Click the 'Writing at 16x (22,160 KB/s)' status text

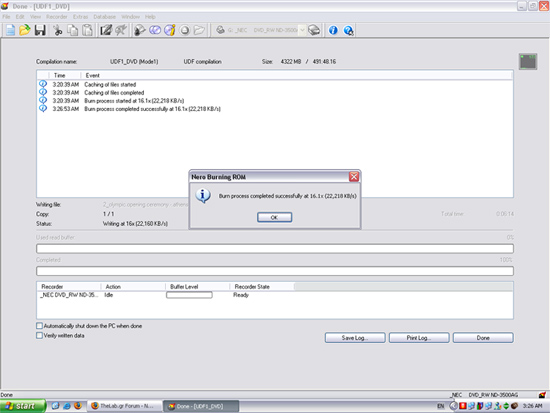pos(135,224)
